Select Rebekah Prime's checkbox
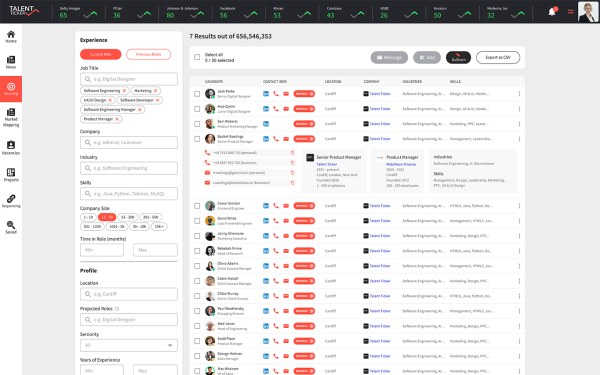 pos(197,251)
